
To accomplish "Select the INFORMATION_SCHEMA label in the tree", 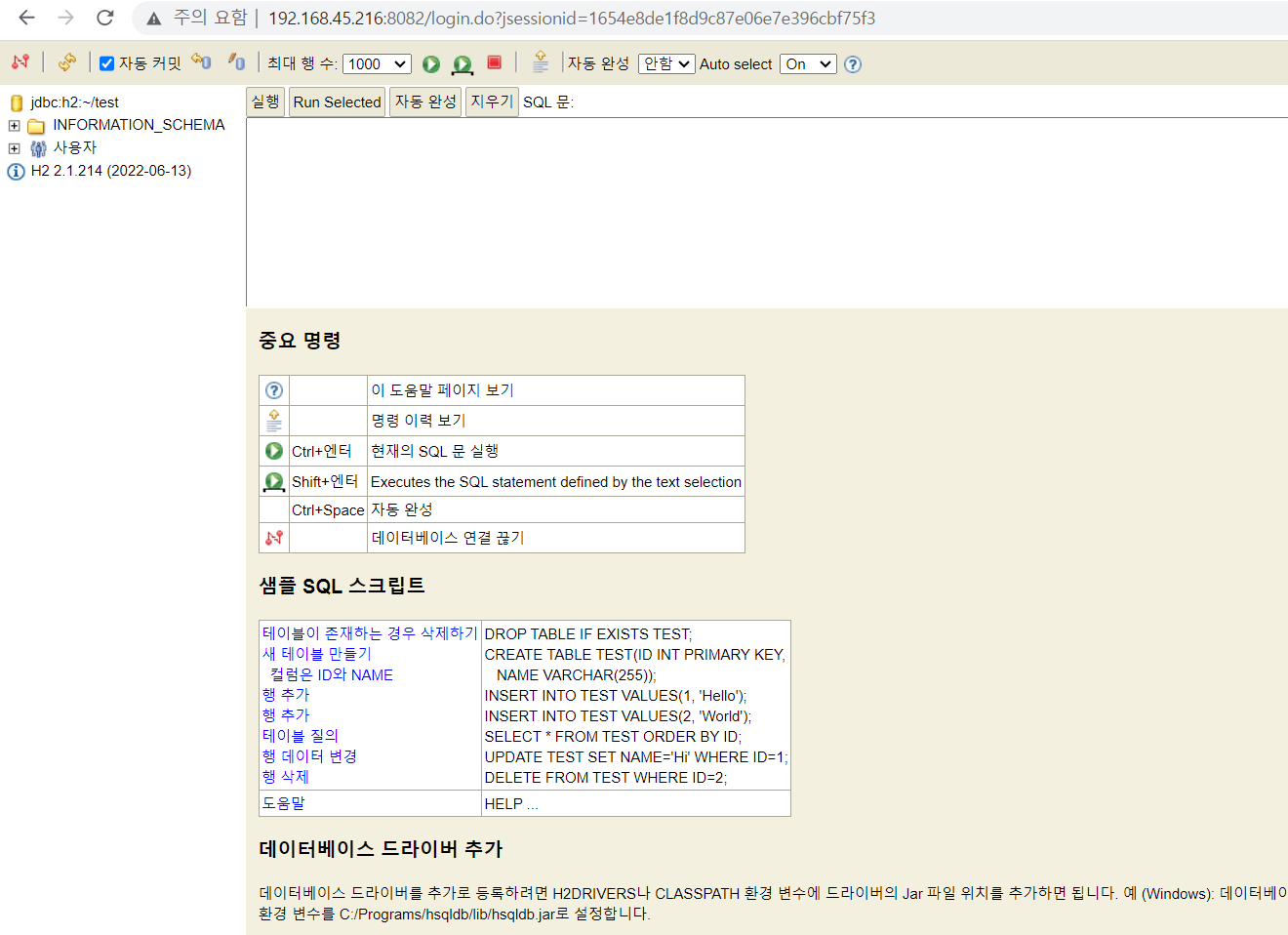I will 139,125.
